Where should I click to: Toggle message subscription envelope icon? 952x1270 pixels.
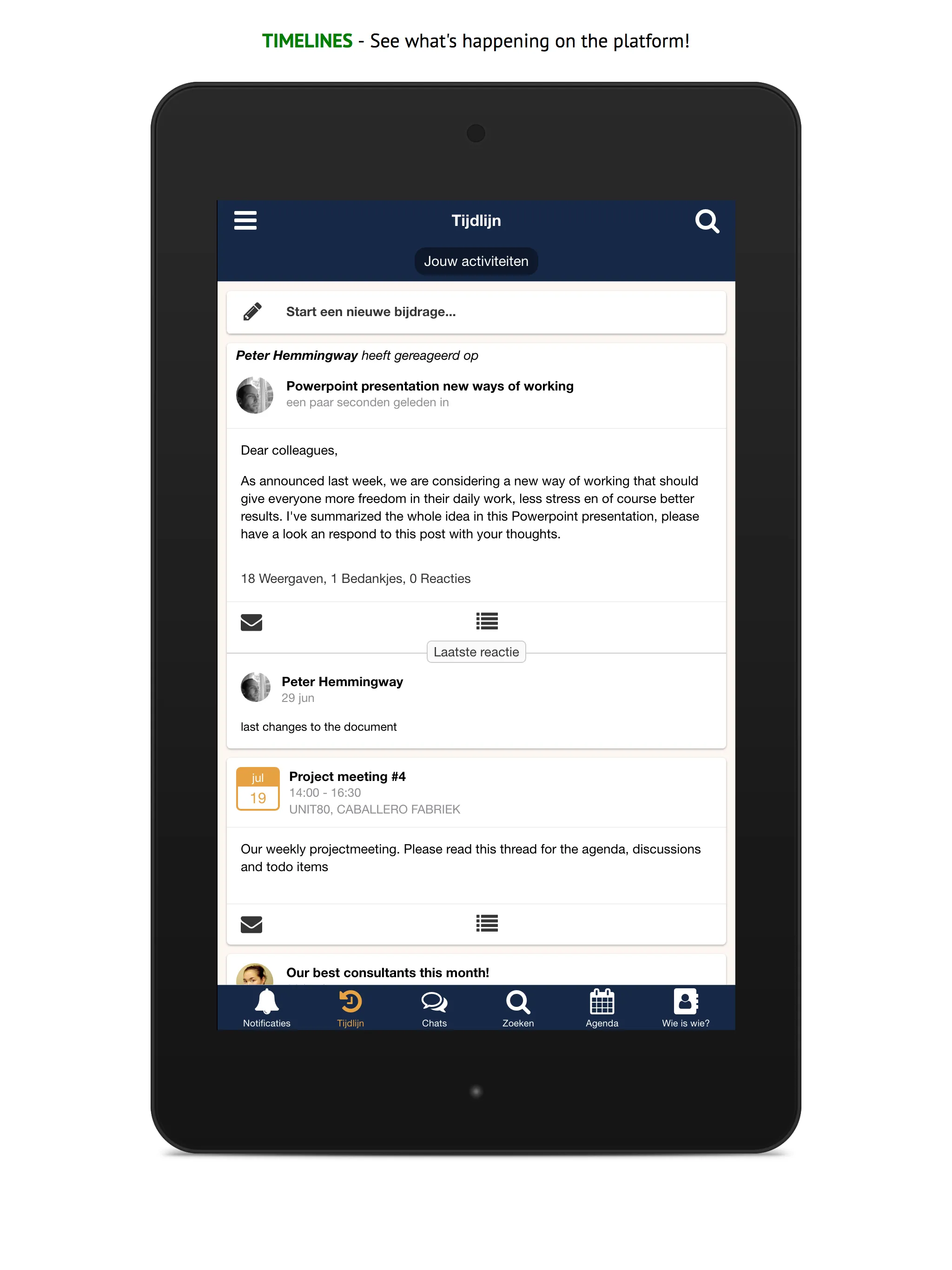pos(251,622)
